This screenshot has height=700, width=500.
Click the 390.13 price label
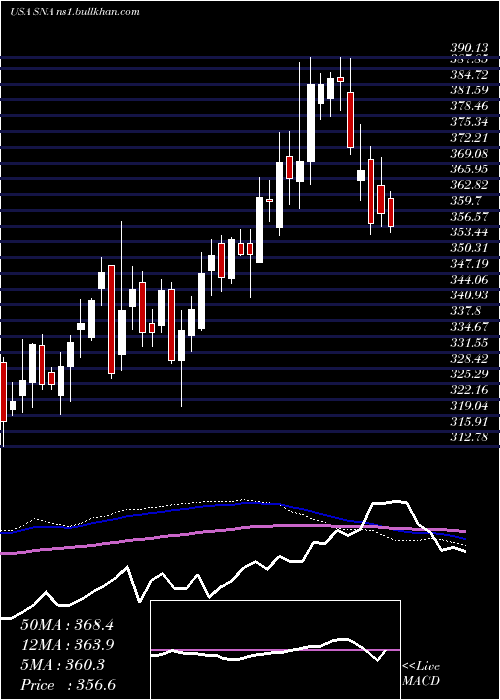tap(468, 47)
